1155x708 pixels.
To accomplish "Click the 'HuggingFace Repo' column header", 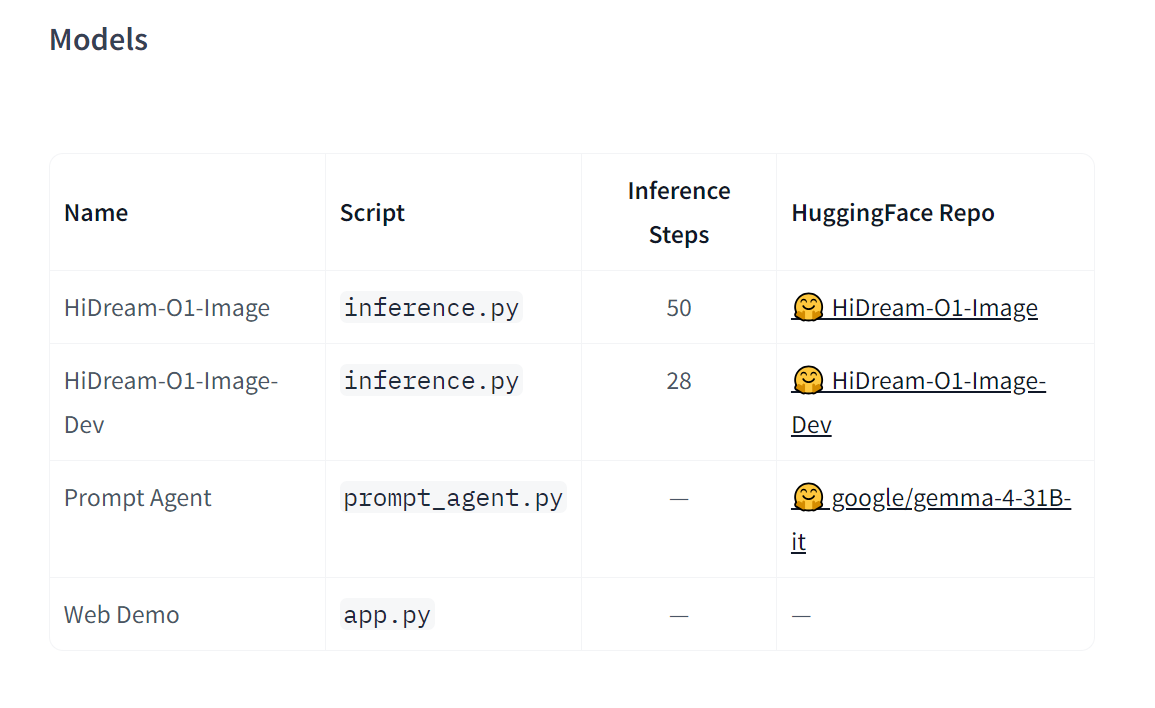I will (893, 213).
